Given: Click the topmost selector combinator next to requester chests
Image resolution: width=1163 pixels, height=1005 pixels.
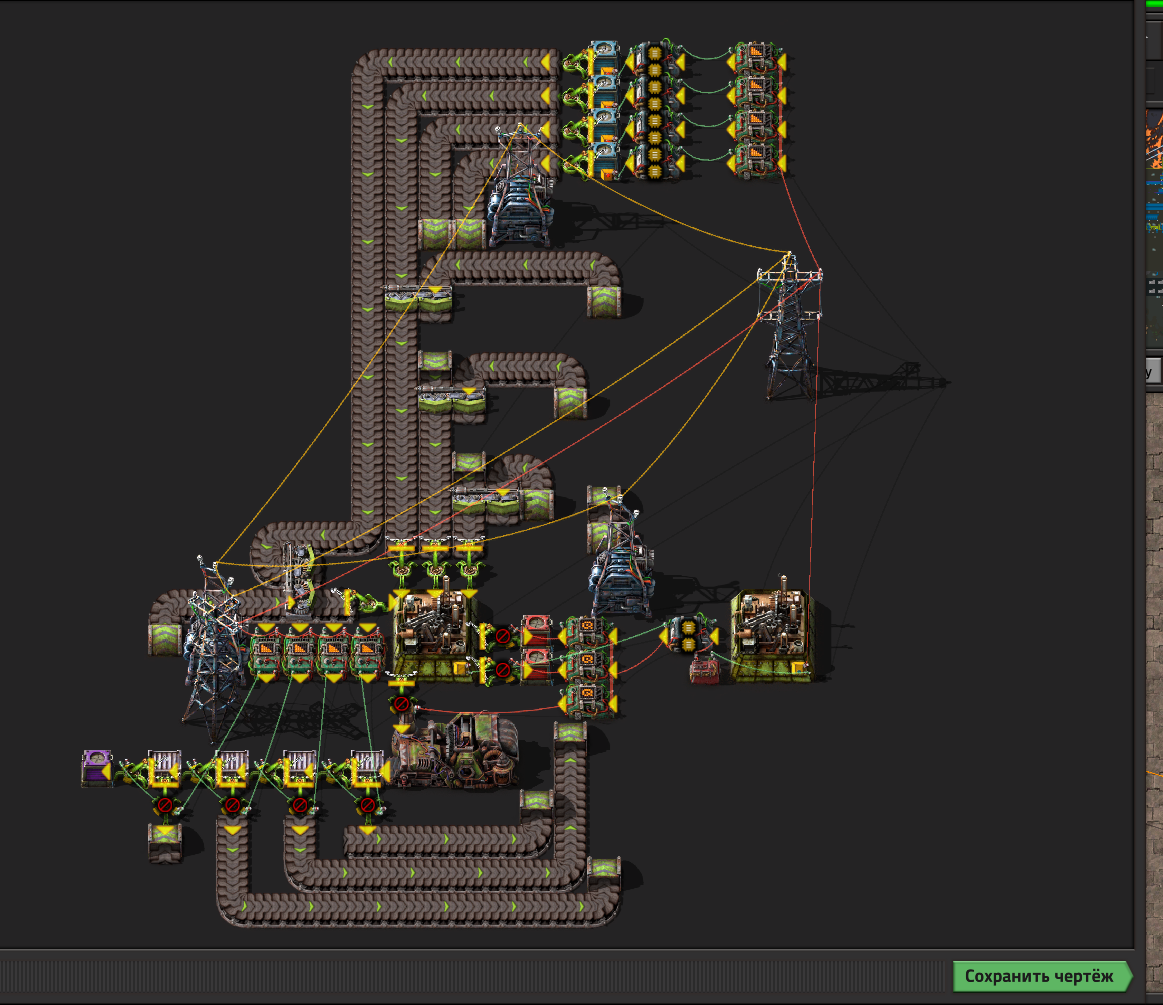Looking at the screenshot, I should (655, 59).
